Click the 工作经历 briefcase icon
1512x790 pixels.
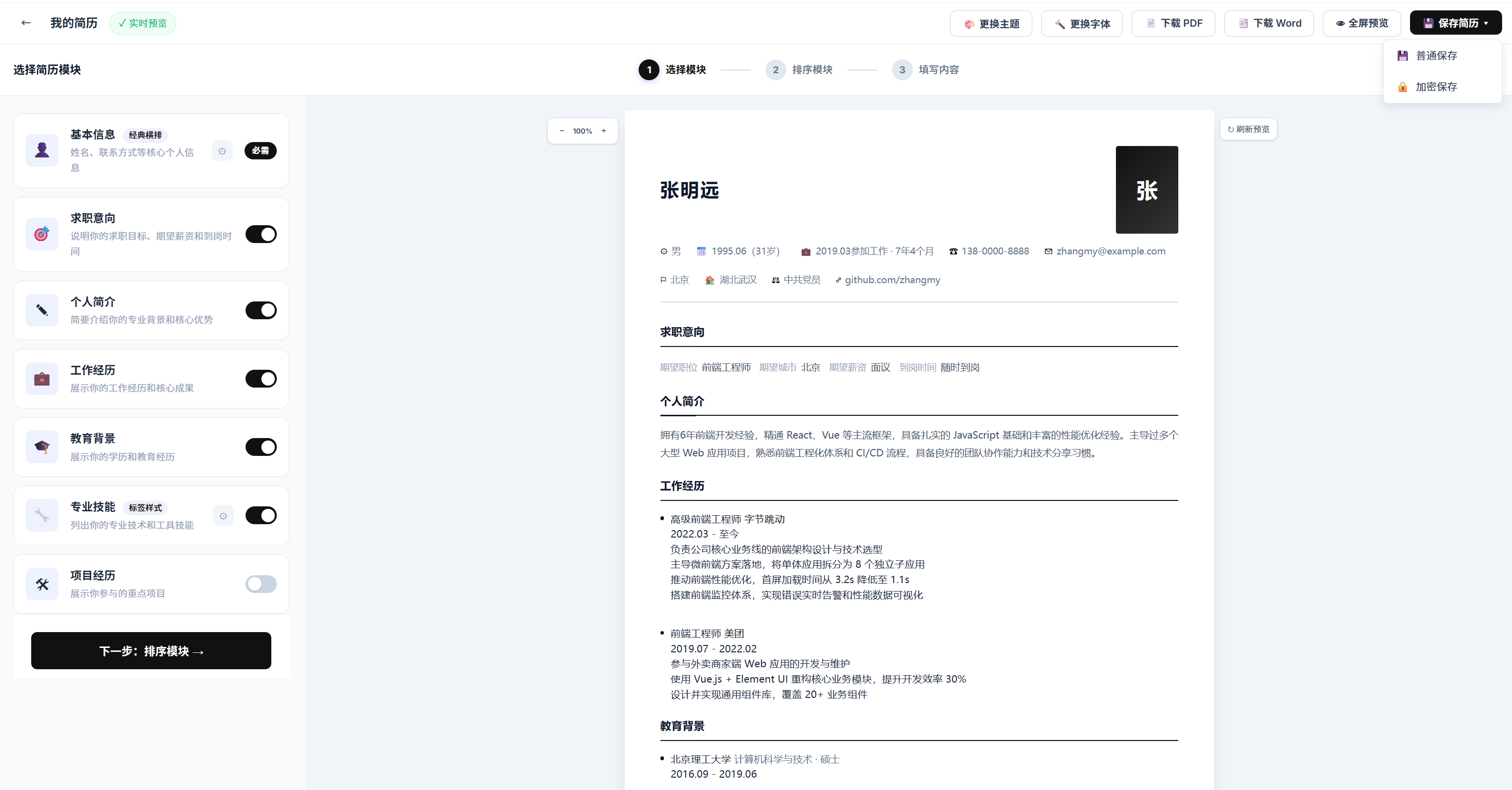pyautogui.click(x=42, y=379)
